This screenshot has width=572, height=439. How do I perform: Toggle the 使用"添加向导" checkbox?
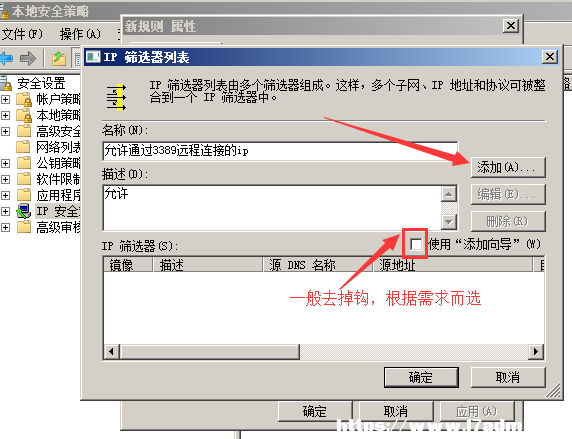[x=416, y=244]
